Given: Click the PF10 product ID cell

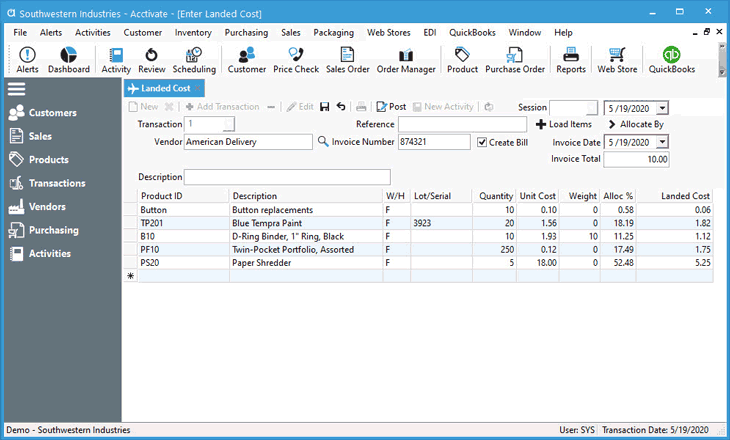Looking at the screenshot, I should pyautogui.click(x=184, y=250).
